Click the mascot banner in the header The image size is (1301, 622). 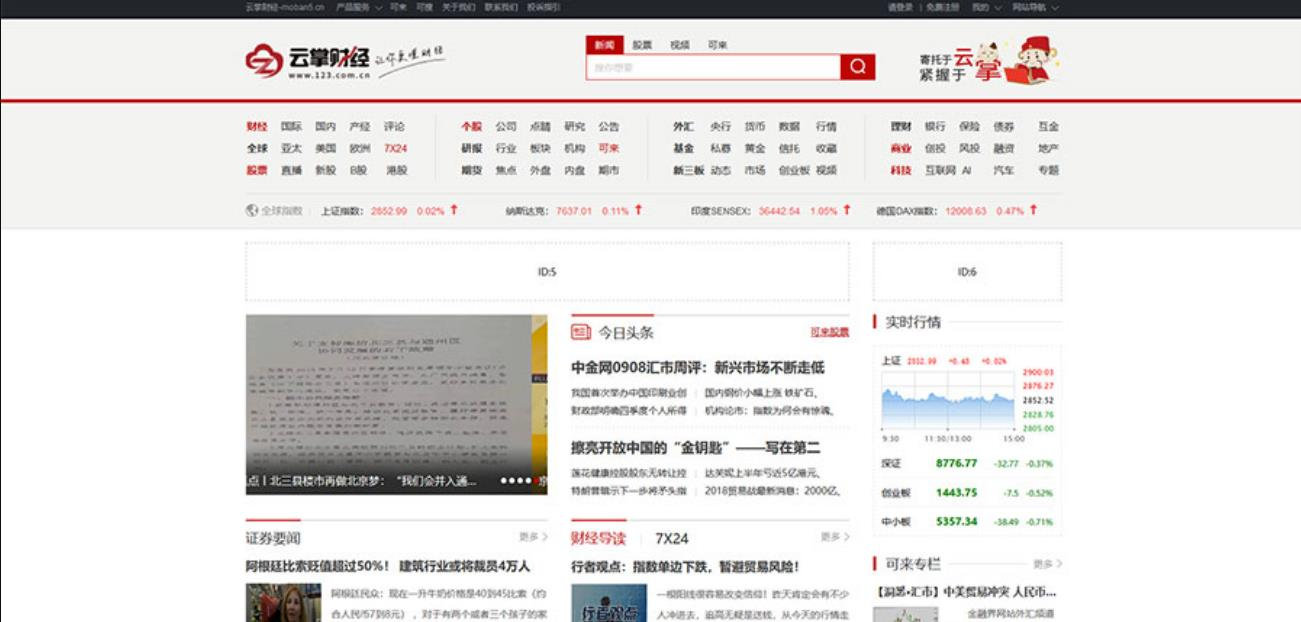(989, 62)
